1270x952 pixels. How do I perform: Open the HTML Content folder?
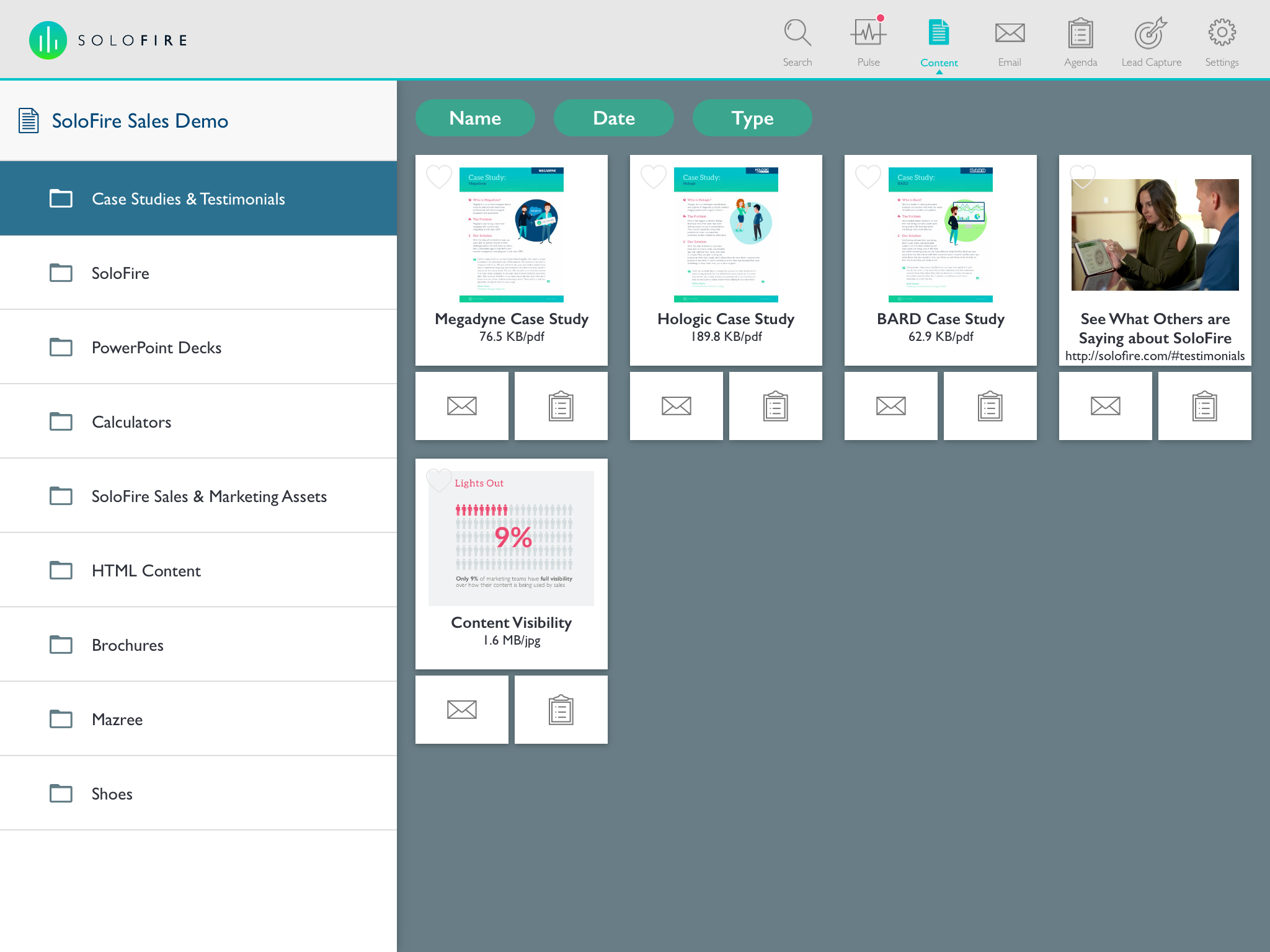click(198, 570)
